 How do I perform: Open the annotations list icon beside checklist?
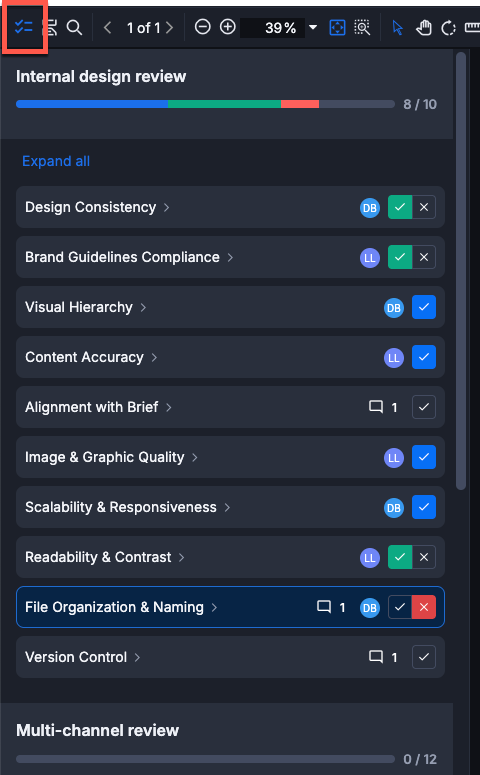click(50, 28)
